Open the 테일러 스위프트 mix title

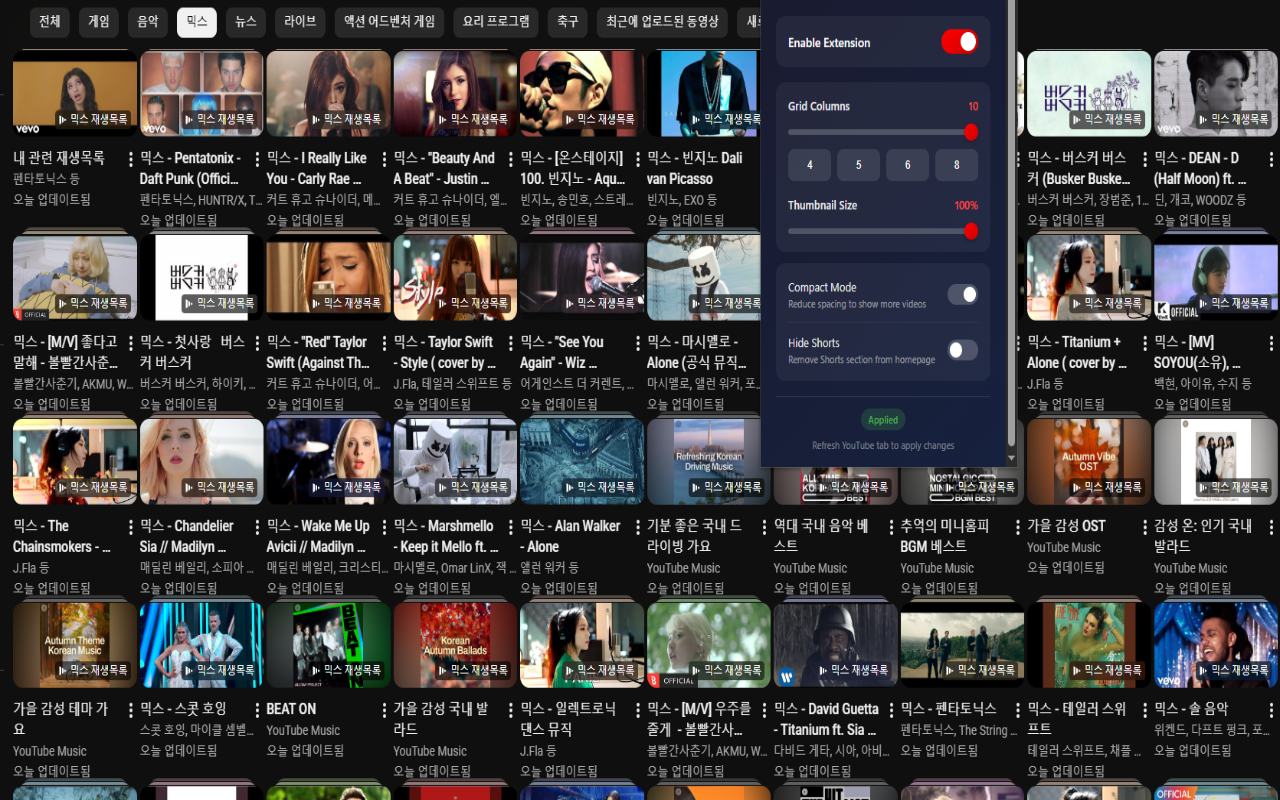click(1076, 719)
